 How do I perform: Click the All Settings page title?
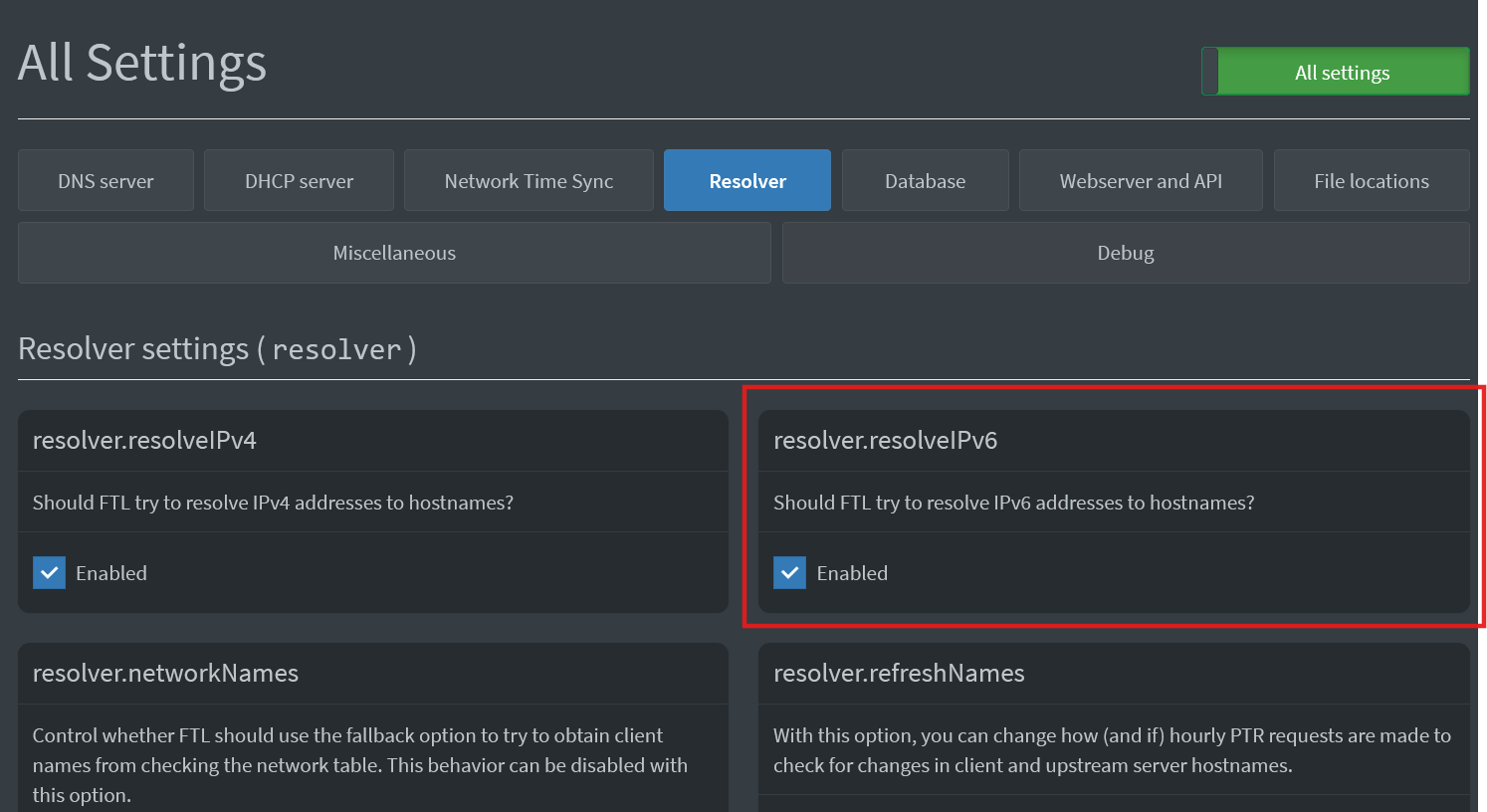coord(142,63)
